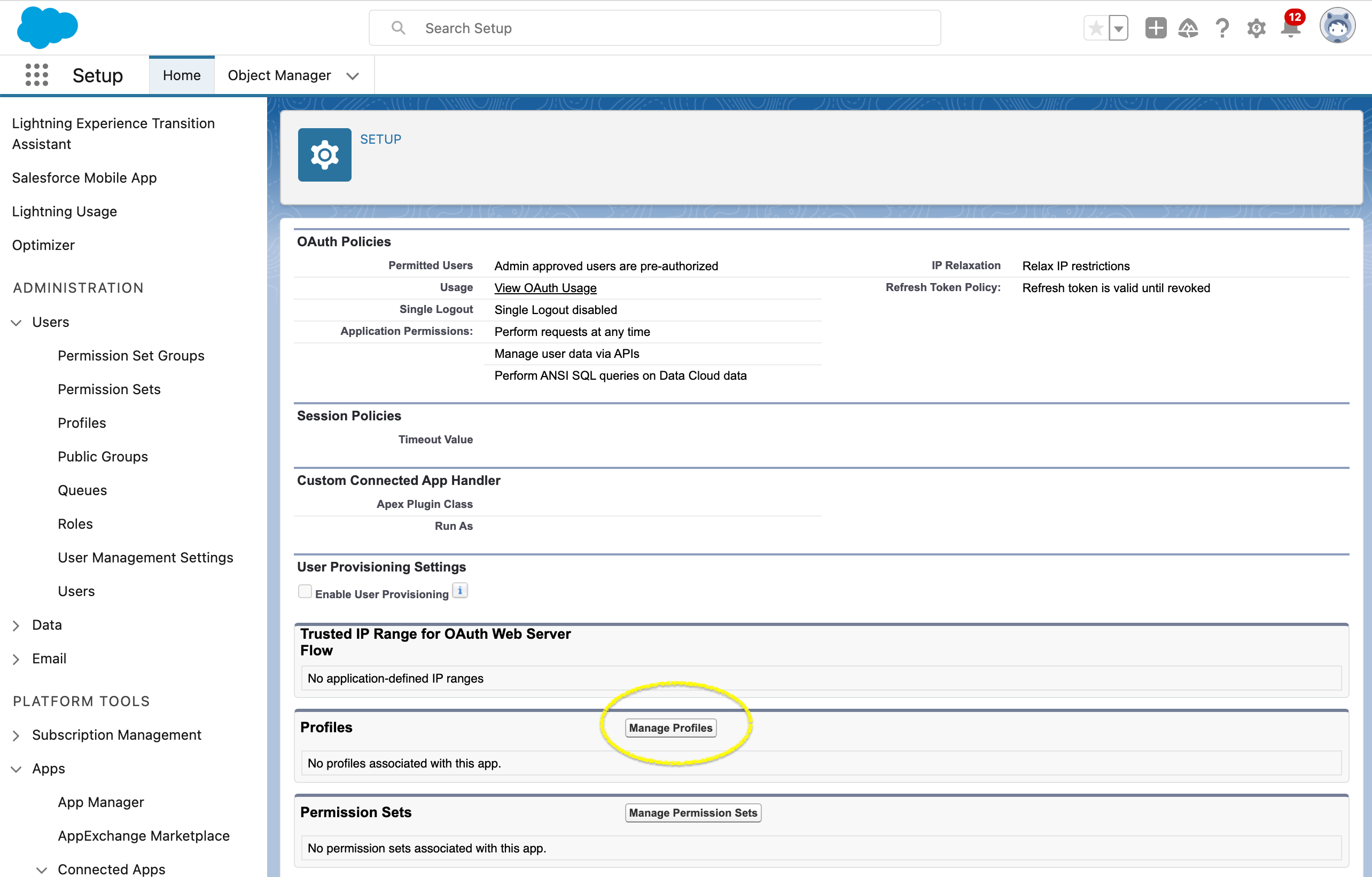Click the Manage Profiles button
This screenshot has height=877, width=1372.
tap(671, 728)
